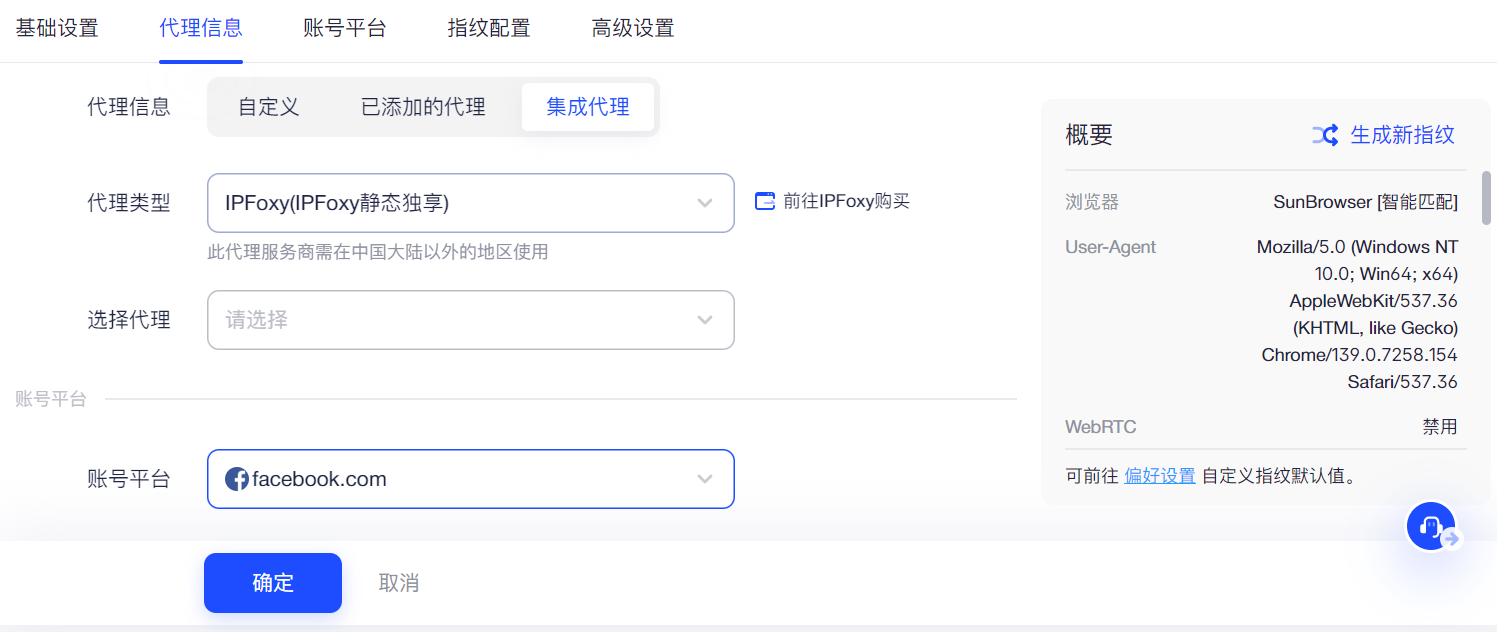Click the 生成新指纹 text button

point(1402,135)
